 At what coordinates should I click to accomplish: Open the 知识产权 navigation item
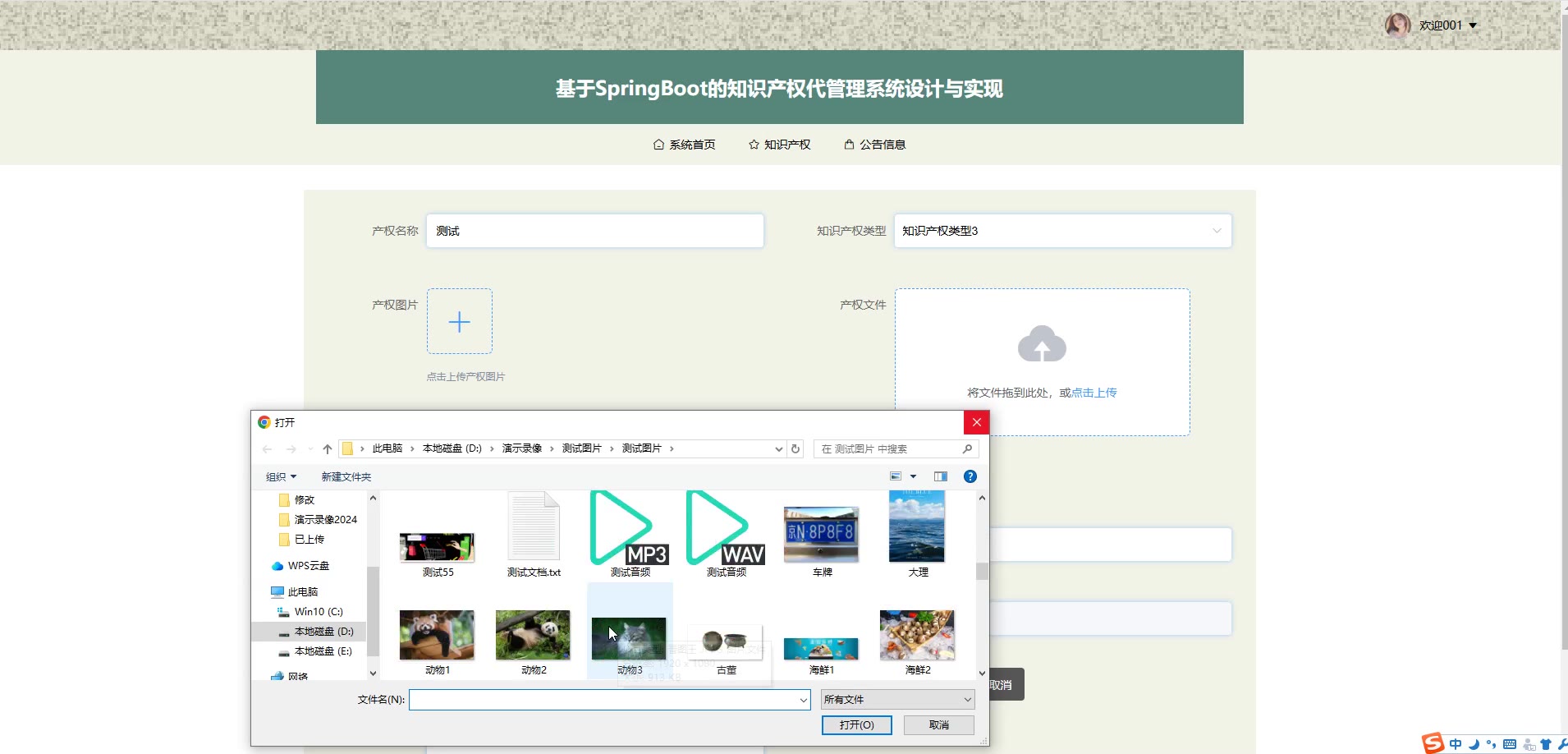click(x=779, y=145)
